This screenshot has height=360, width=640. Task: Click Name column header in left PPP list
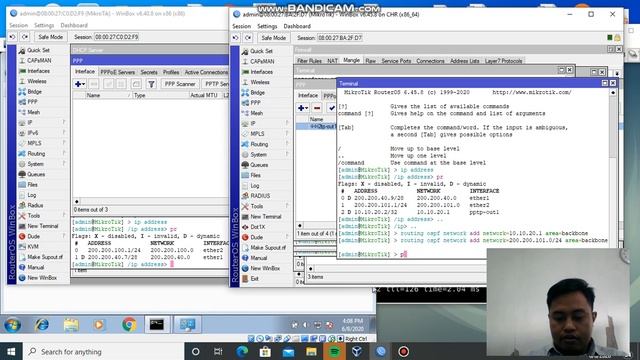coord(108,95)
